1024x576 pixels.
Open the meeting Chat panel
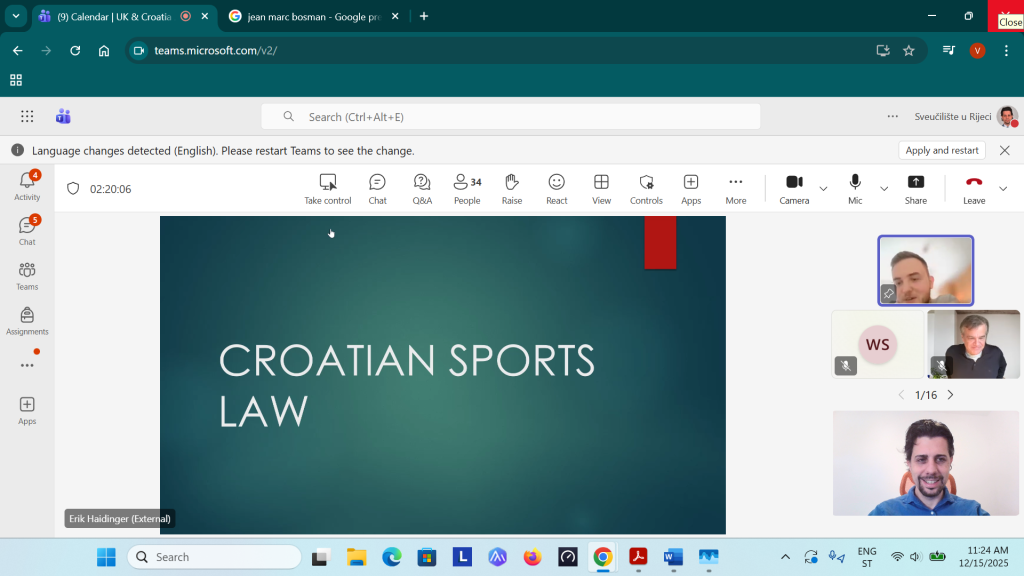coord(377,187)
